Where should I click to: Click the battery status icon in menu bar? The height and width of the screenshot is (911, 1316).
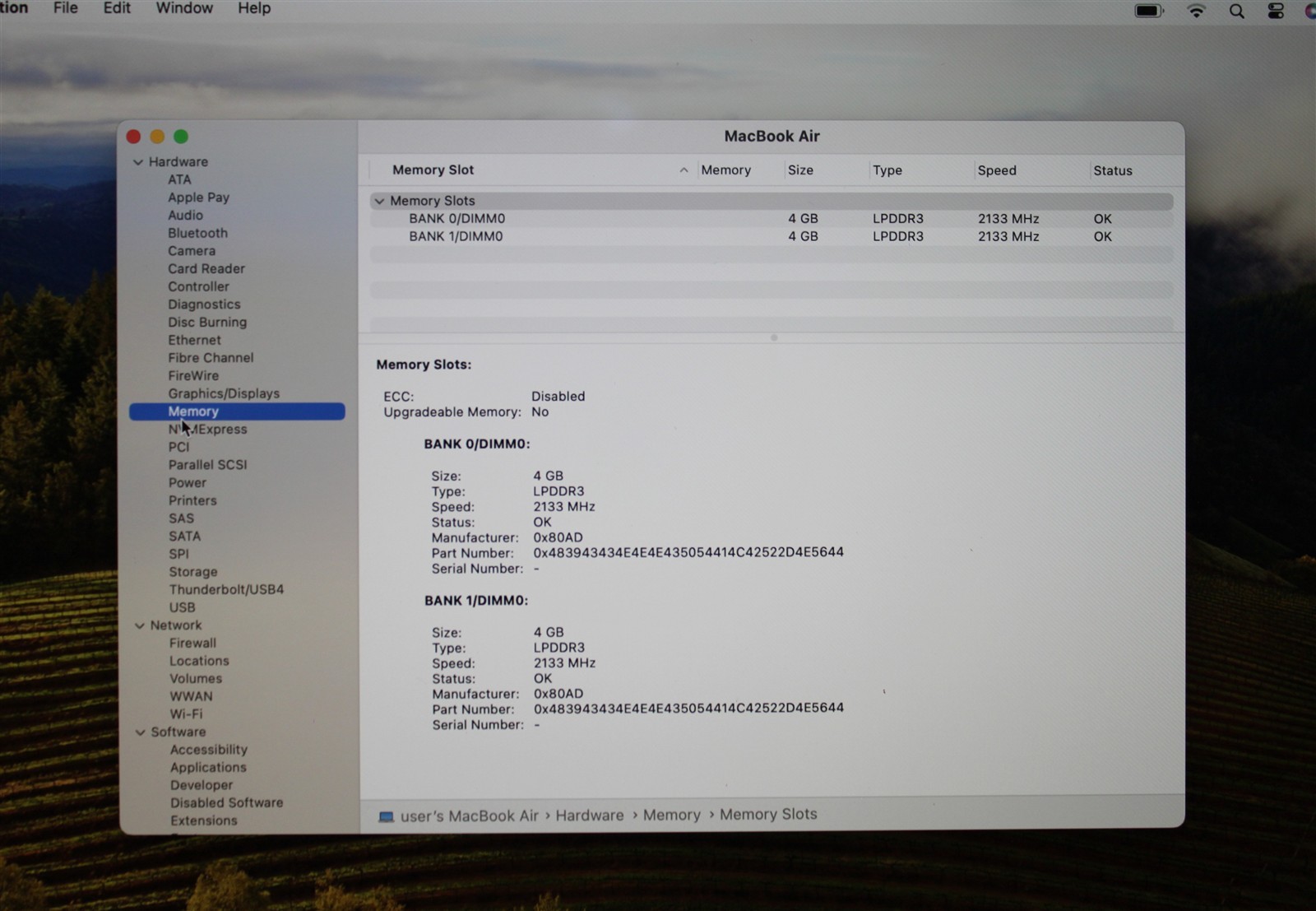1149,11
